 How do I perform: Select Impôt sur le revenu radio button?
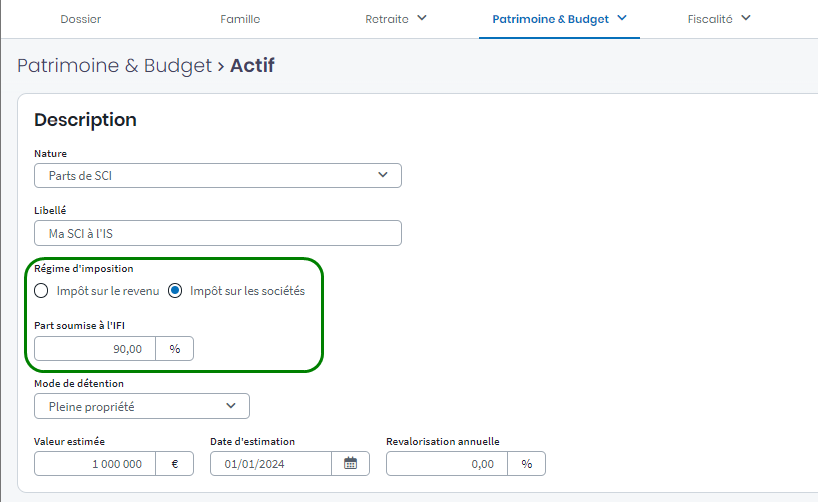point(41,291)
